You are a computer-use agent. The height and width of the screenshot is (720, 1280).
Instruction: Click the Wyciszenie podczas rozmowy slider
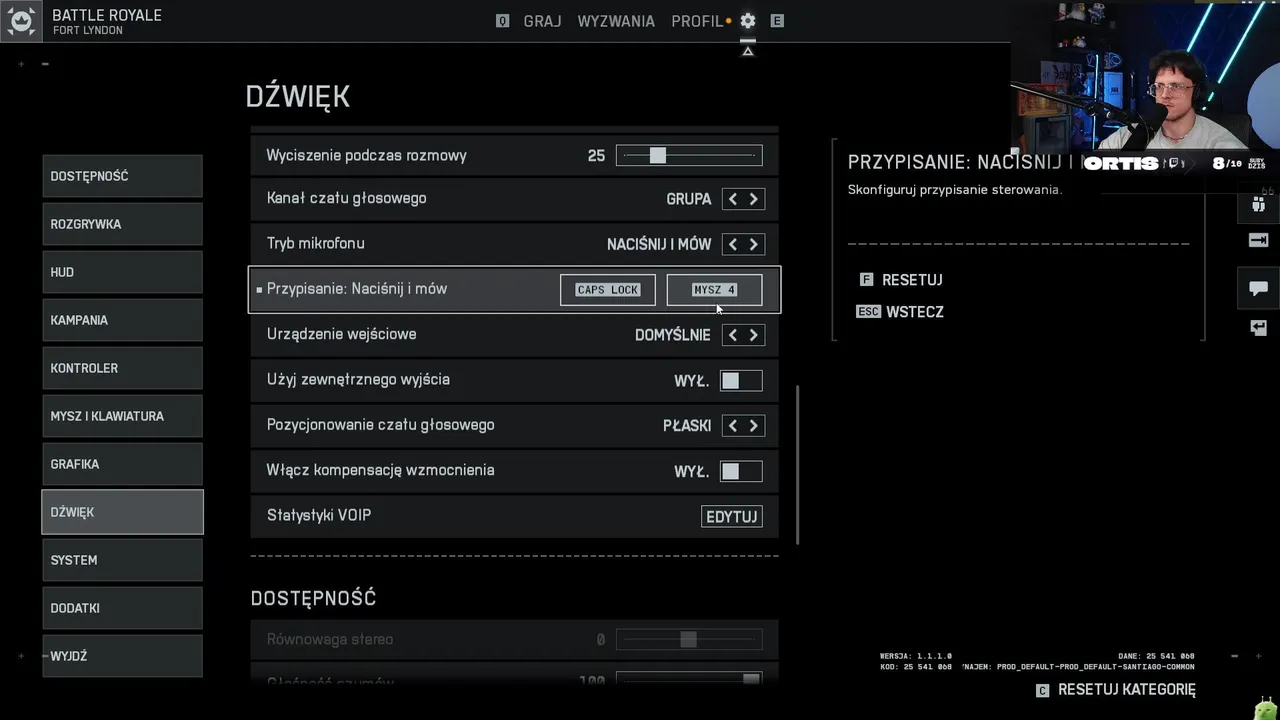[689, 155]
